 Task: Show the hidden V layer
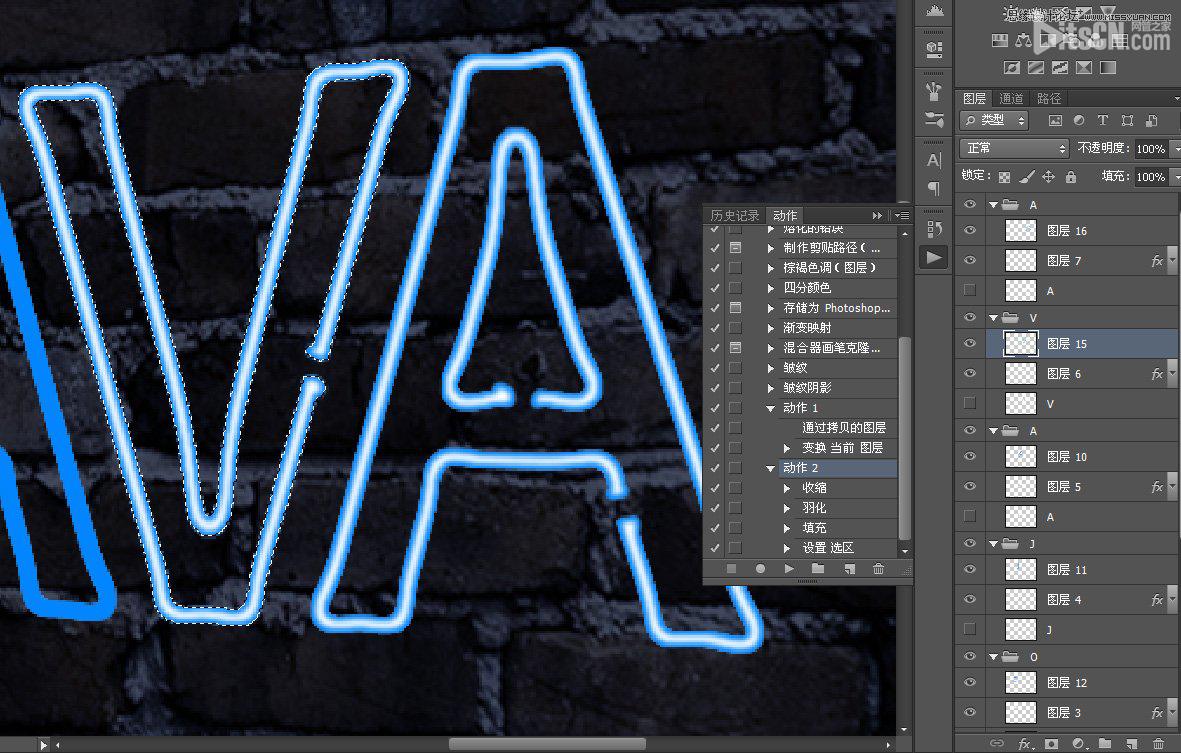point(969,403)
